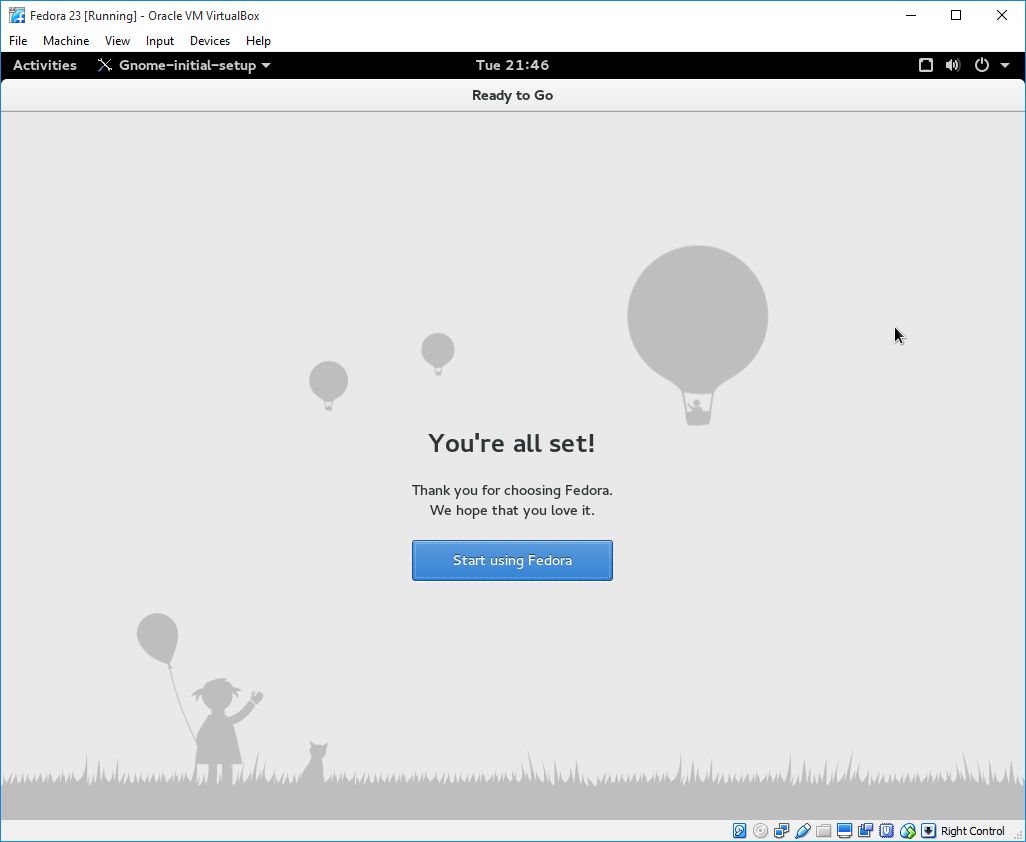Click the keyboard capture down-arrow status icon

[x=928, y=831]
